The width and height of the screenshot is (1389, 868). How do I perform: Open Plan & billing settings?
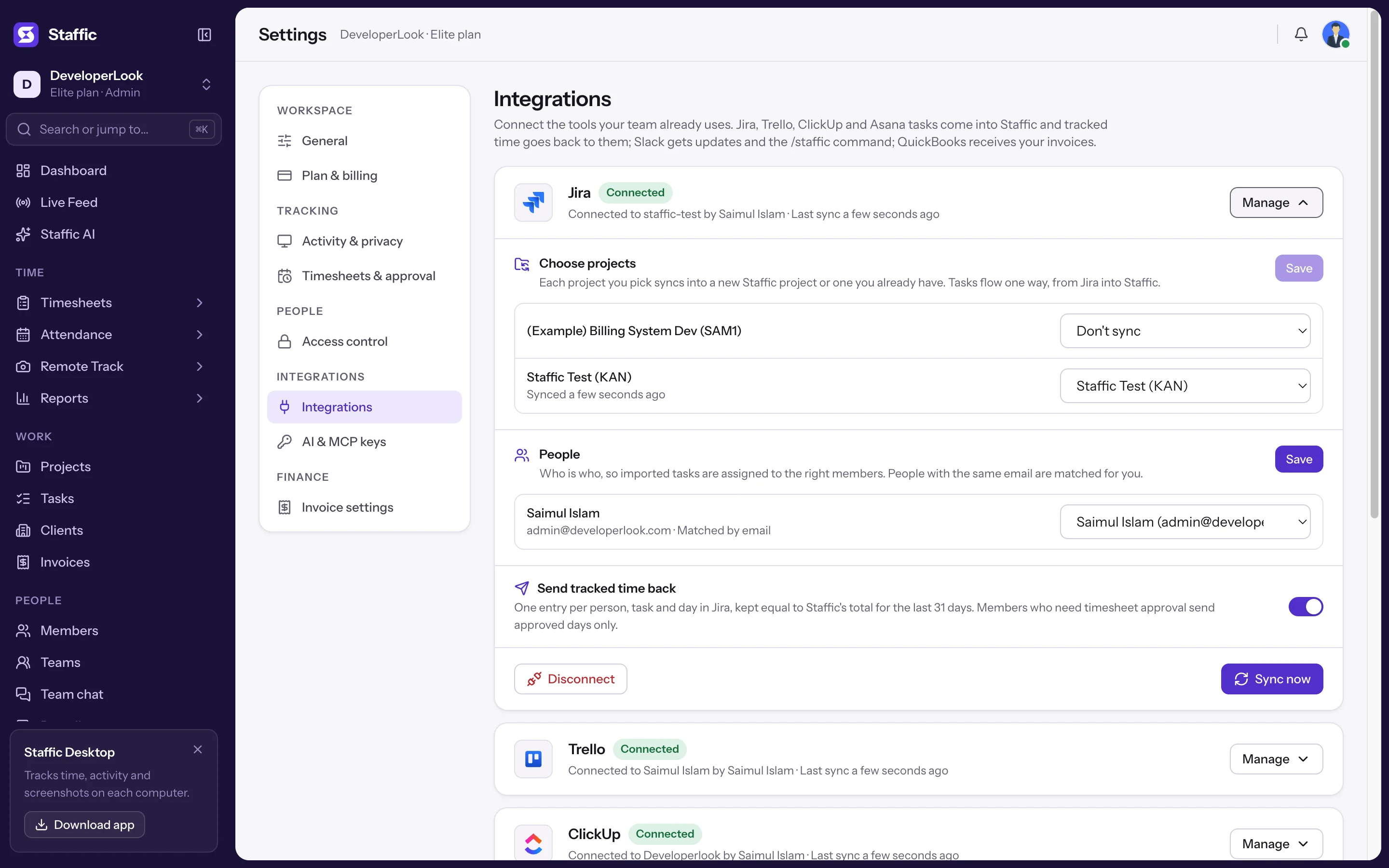coord(364,176)
